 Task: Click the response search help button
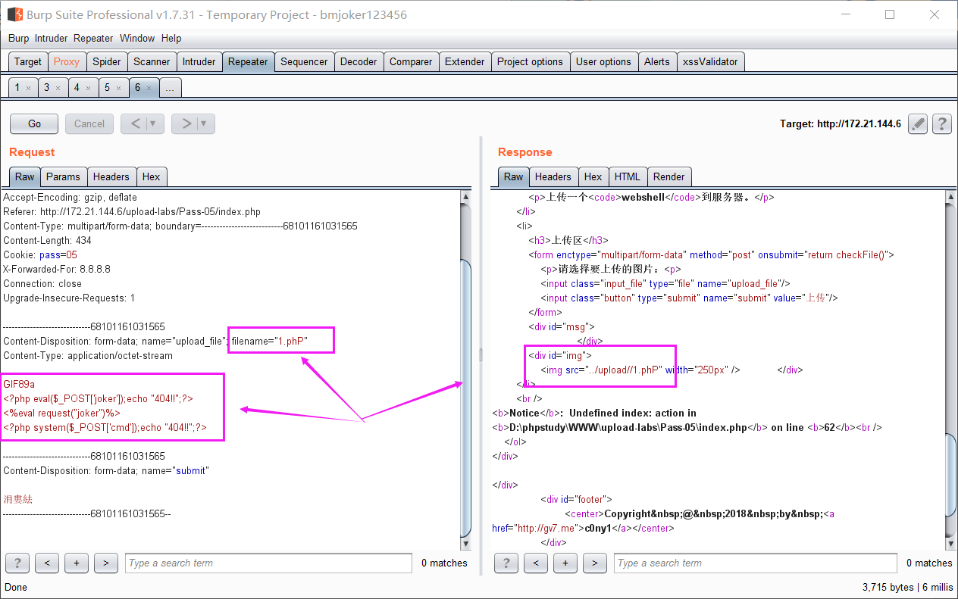click(x=506, y=563)
